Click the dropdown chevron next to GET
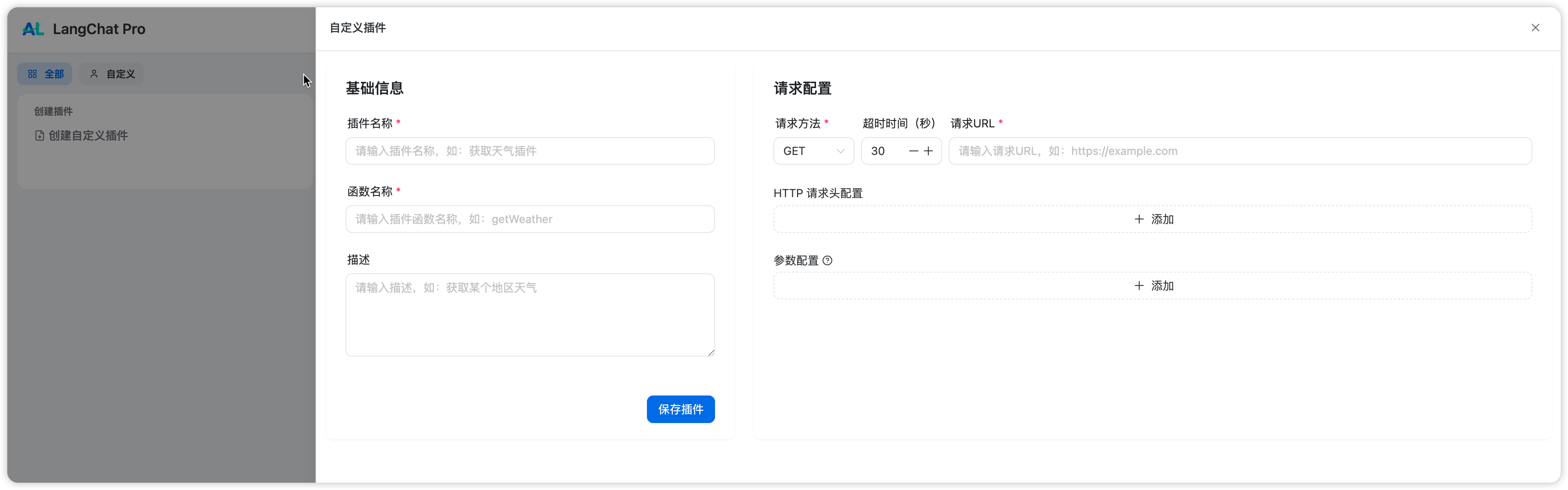1568x490 pixels. 841,151
